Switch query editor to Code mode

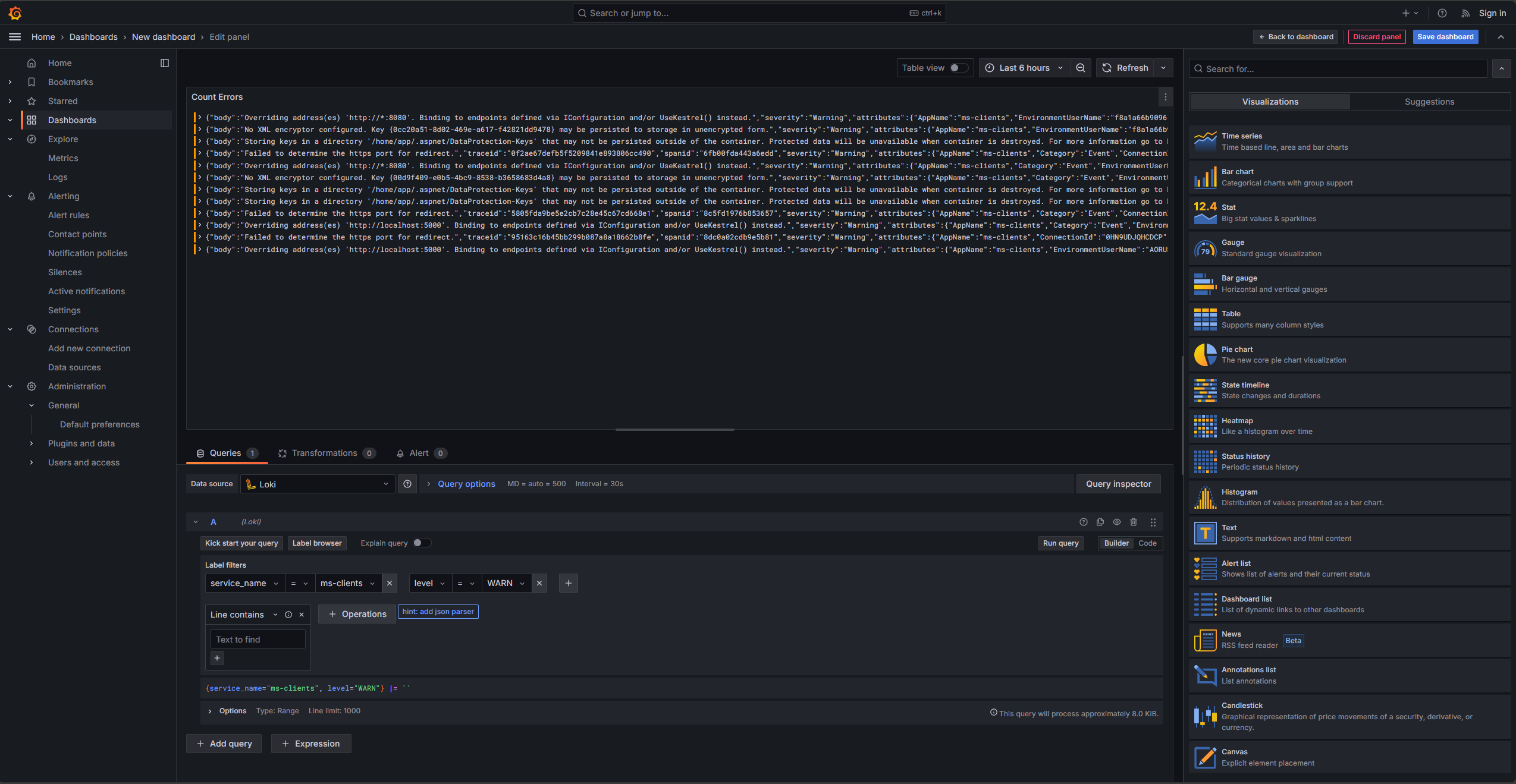(1147, 543)
